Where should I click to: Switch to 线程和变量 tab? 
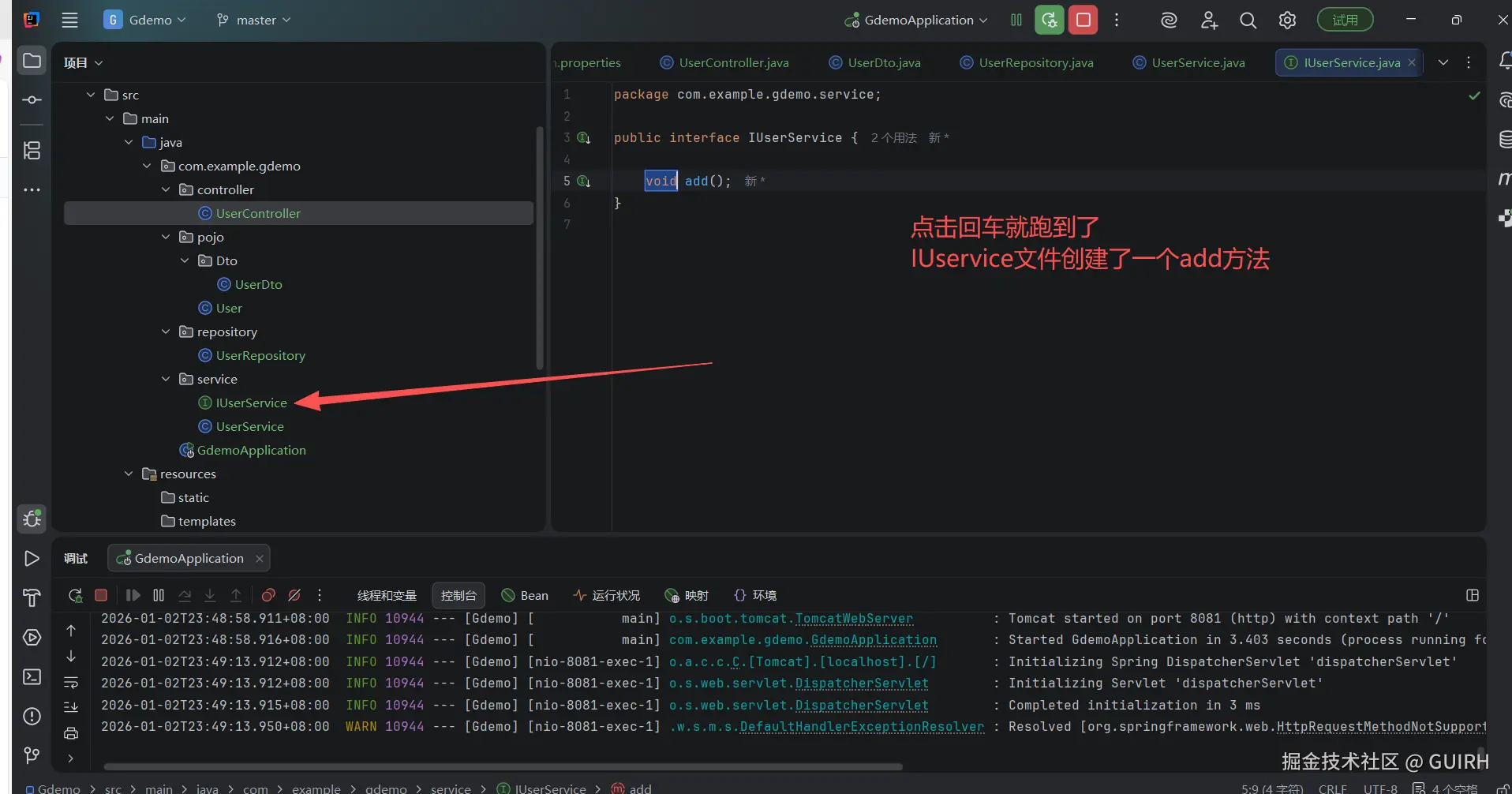387,595
